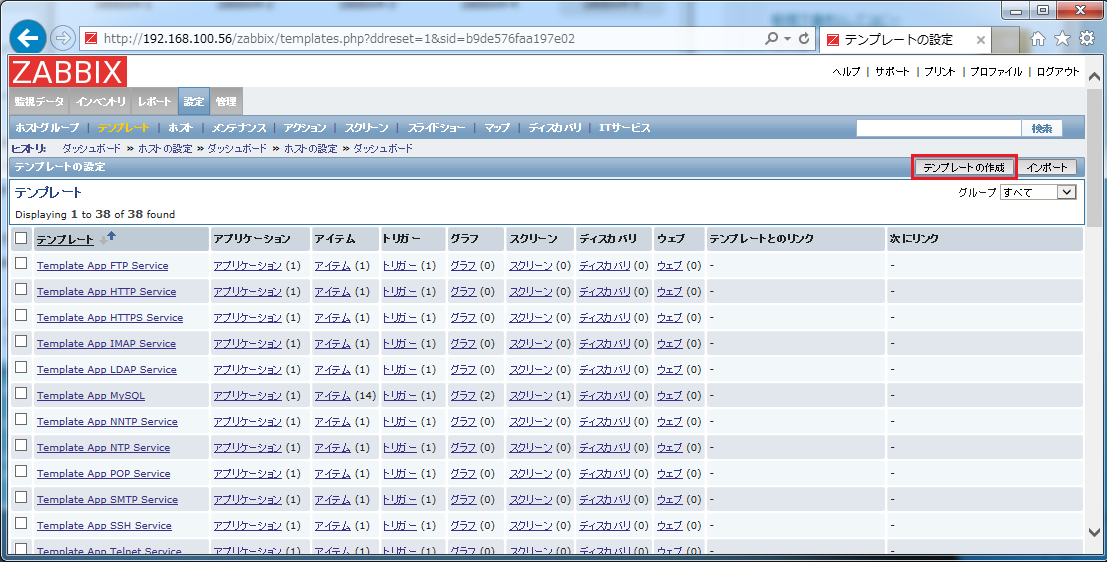The image size is (1107, 562).
Task: Open the favorites star icon
Action: point(1062,39)
